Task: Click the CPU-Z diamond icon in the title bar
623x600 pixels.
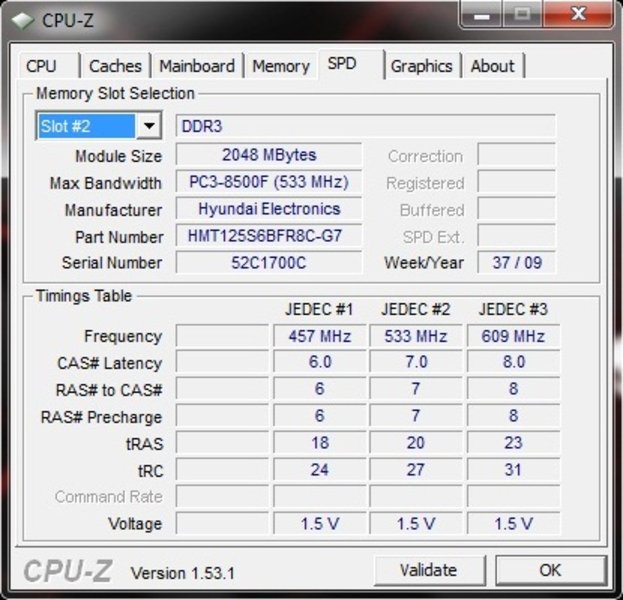Action: [x=22, y=21]
